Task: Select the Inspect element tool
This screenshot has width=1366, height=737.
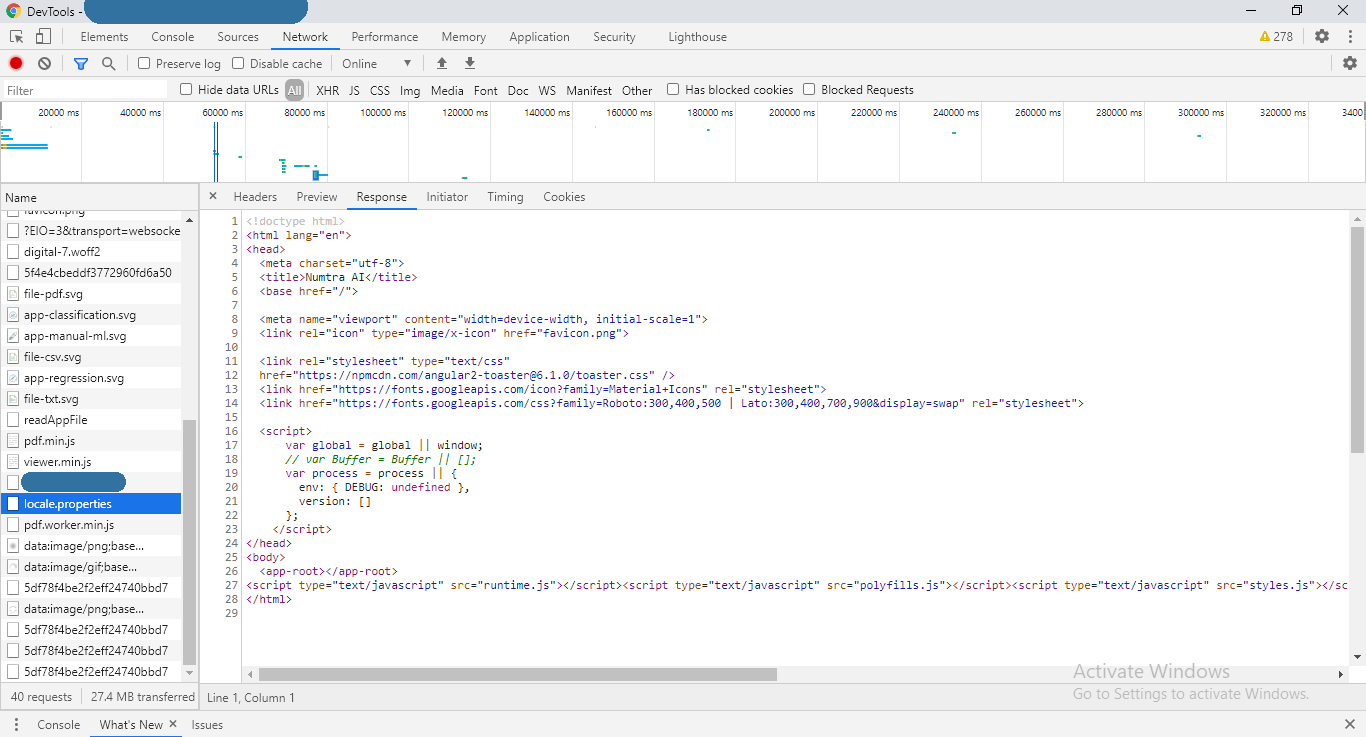Action: point(16,36)
